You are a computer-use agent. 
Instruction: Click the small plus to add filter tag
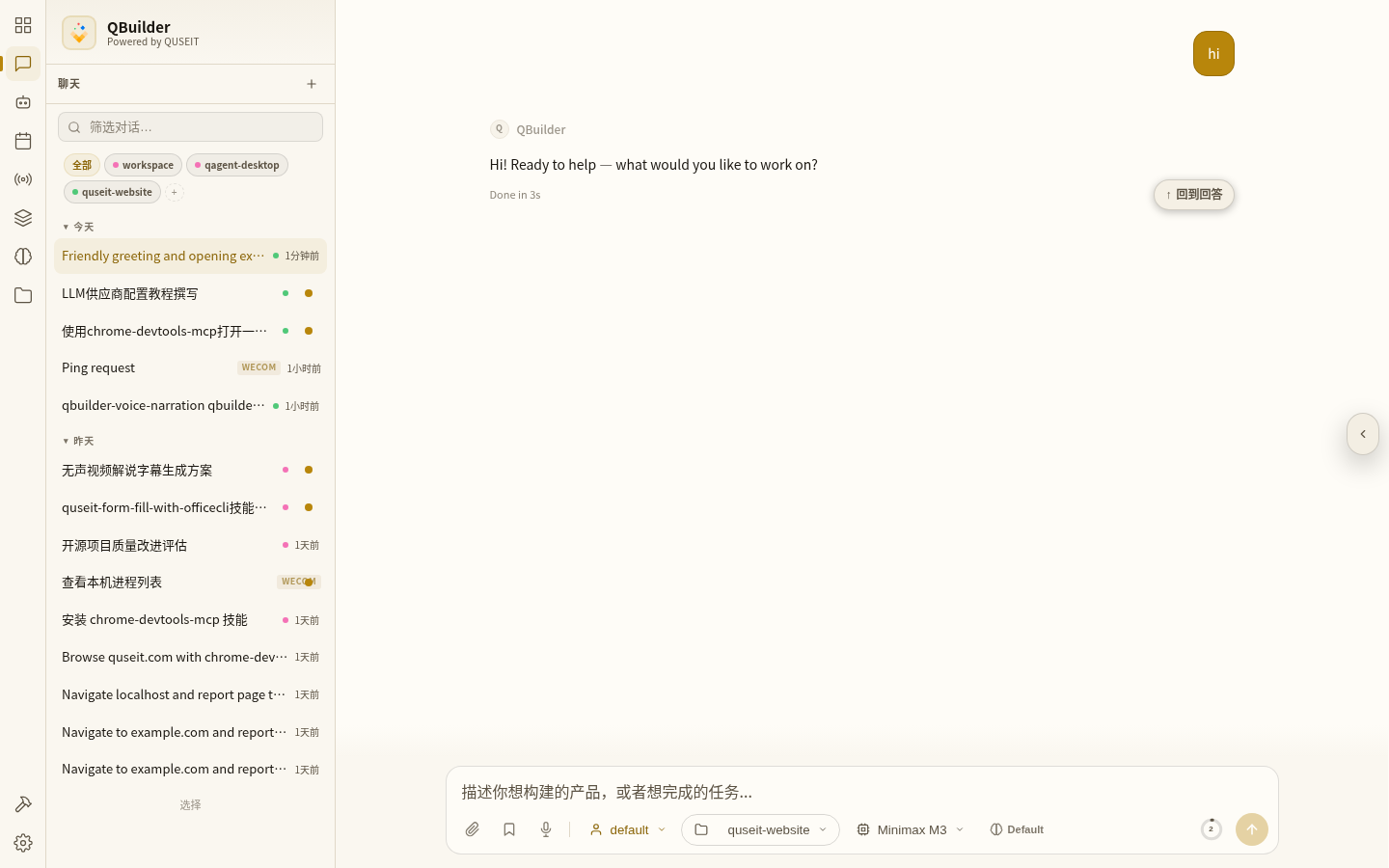[x=175, y=192]
